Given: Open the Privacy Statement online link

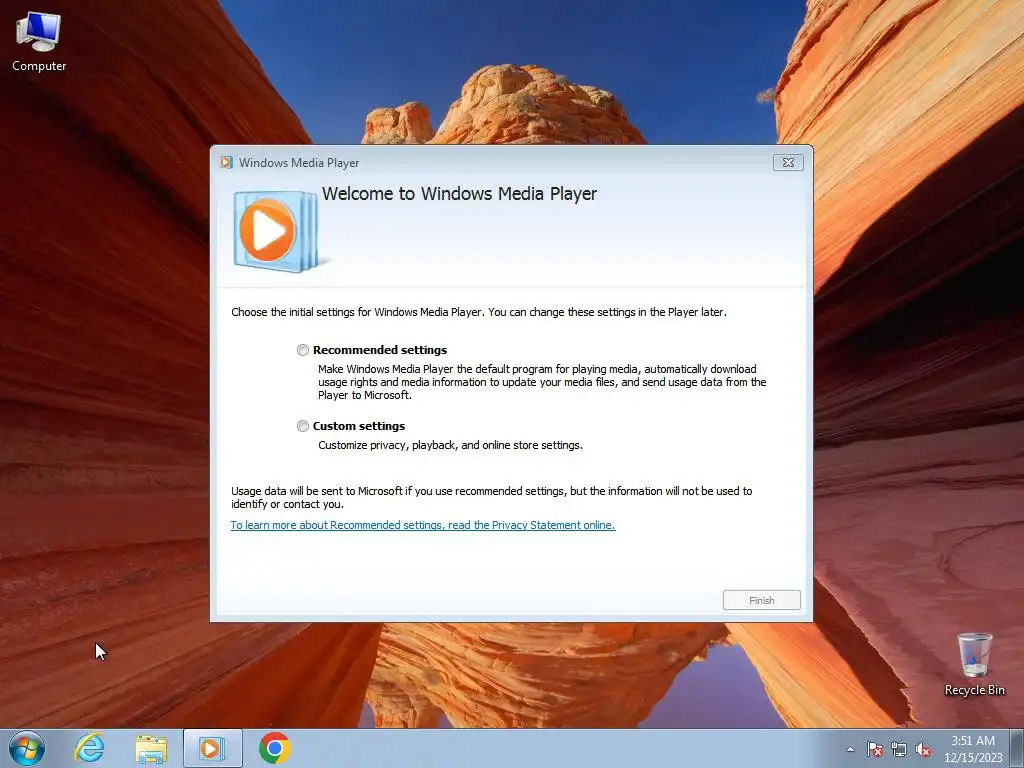Looking at the screenshot, I should tap(423, 525).
